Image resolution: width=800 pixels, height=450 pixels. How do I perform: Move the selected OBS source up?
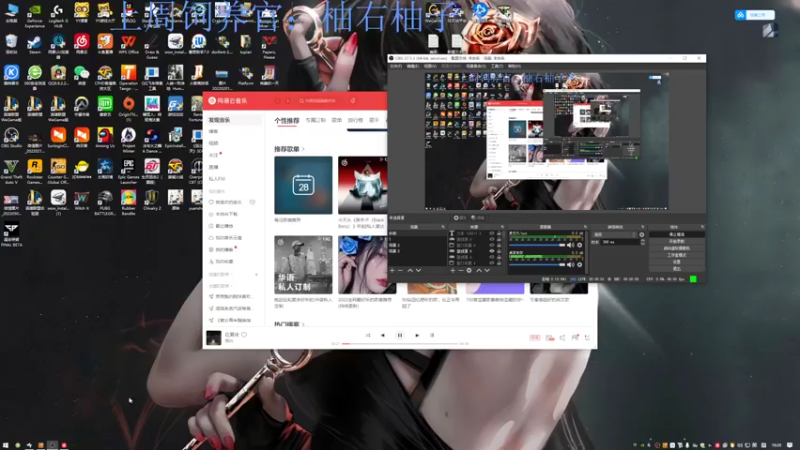[x=479, y=270]
